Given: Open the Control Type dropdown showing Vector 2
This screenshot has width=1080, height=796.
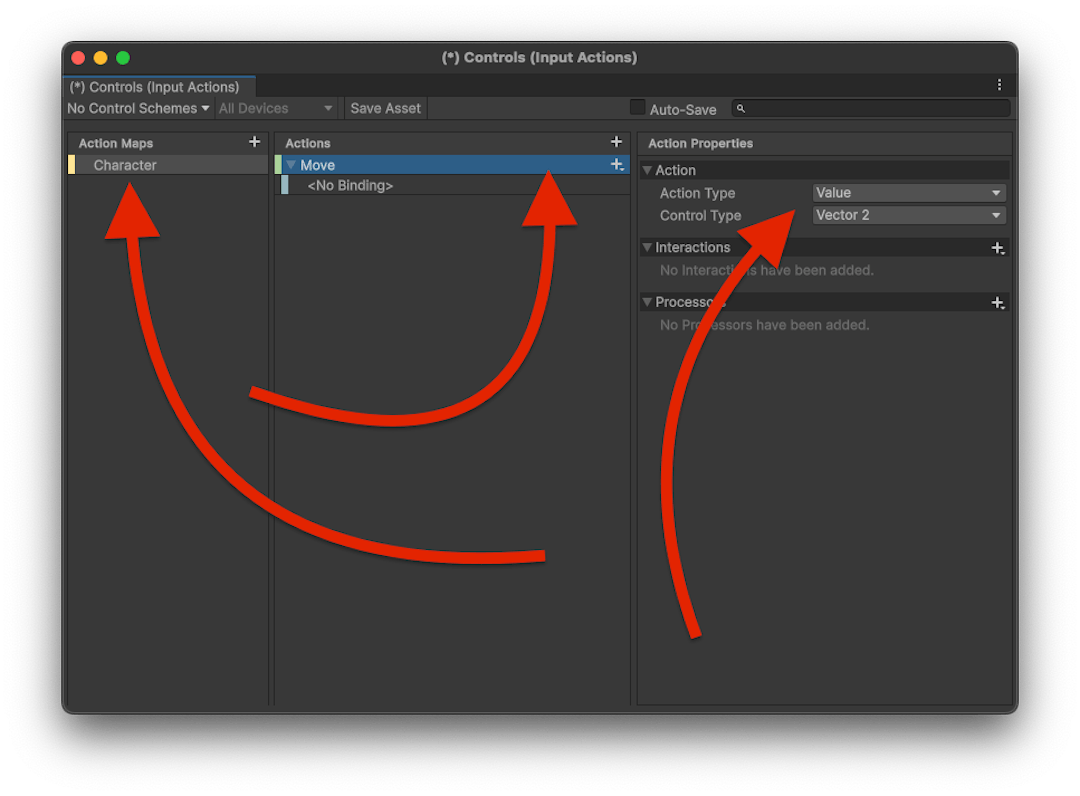Looking at the screenshot, I should click(908, 215).
